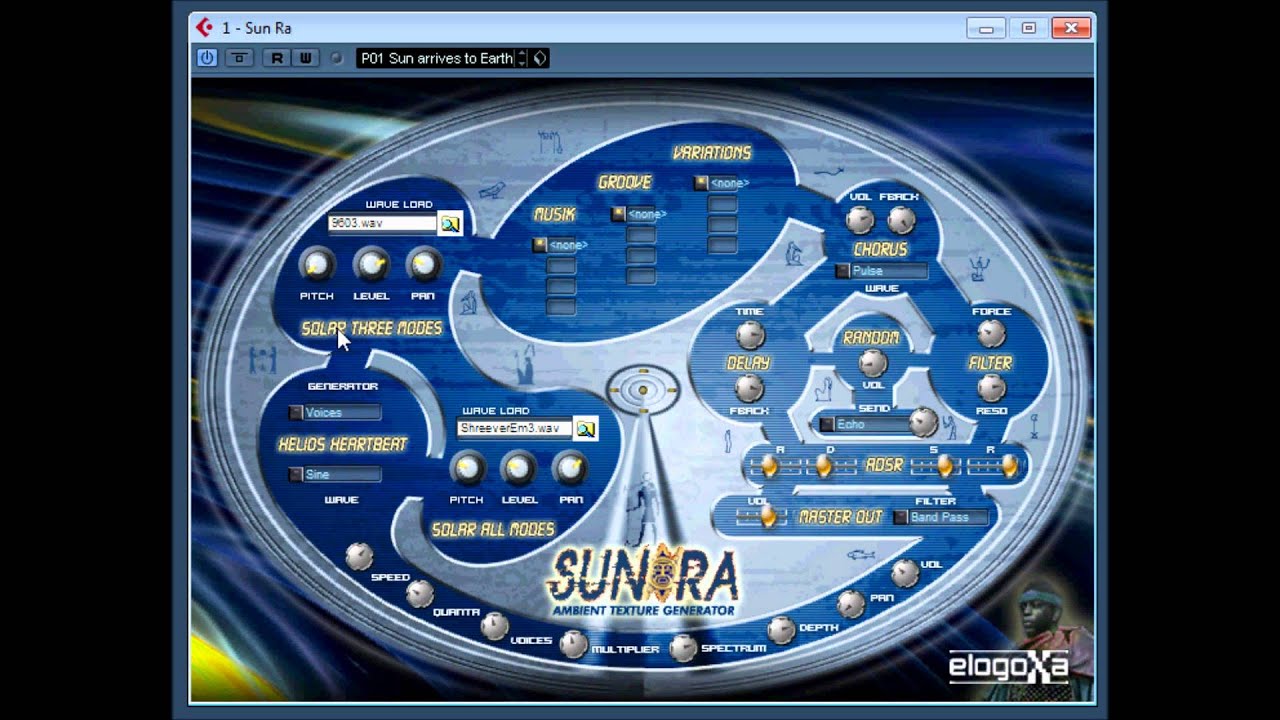Click the Cubase logo in title bar

204,27
